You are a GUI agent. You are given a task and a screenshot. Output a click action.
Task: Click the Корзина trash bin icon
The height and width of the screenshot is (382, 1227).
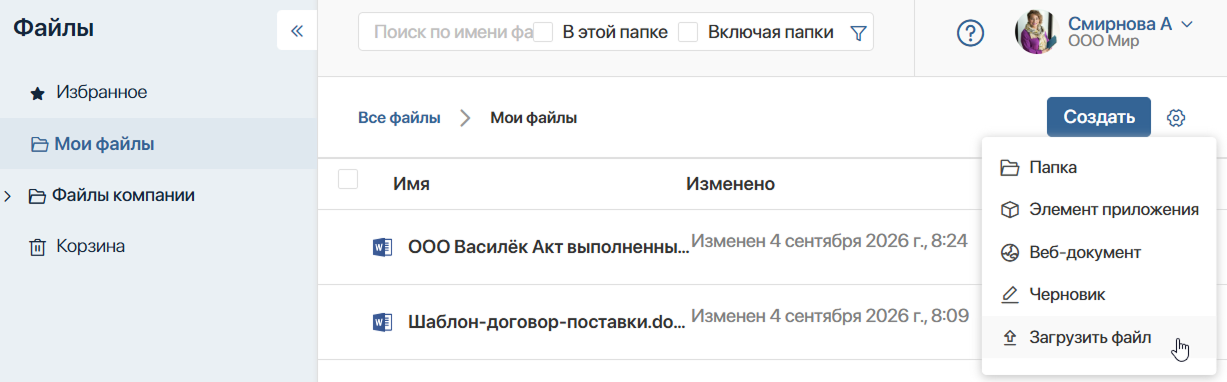pyautogui.click(x=37, y=247)
